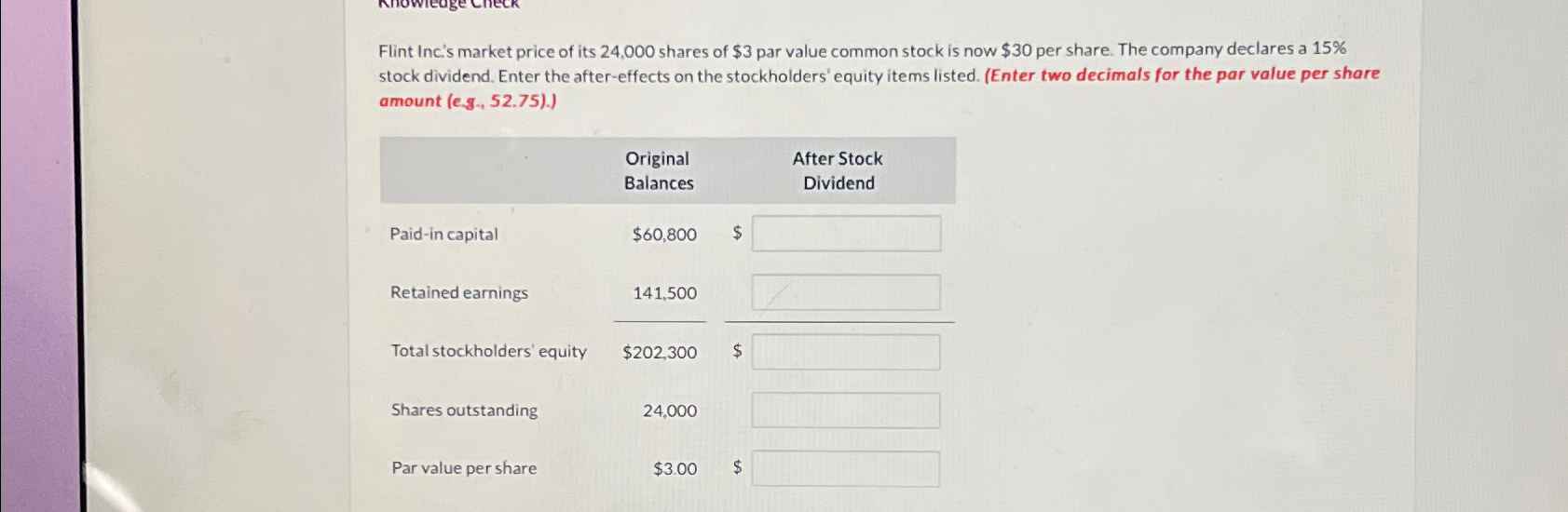
Task: Click the 141,500 retained earnings value
Action: tap(665, 293)
